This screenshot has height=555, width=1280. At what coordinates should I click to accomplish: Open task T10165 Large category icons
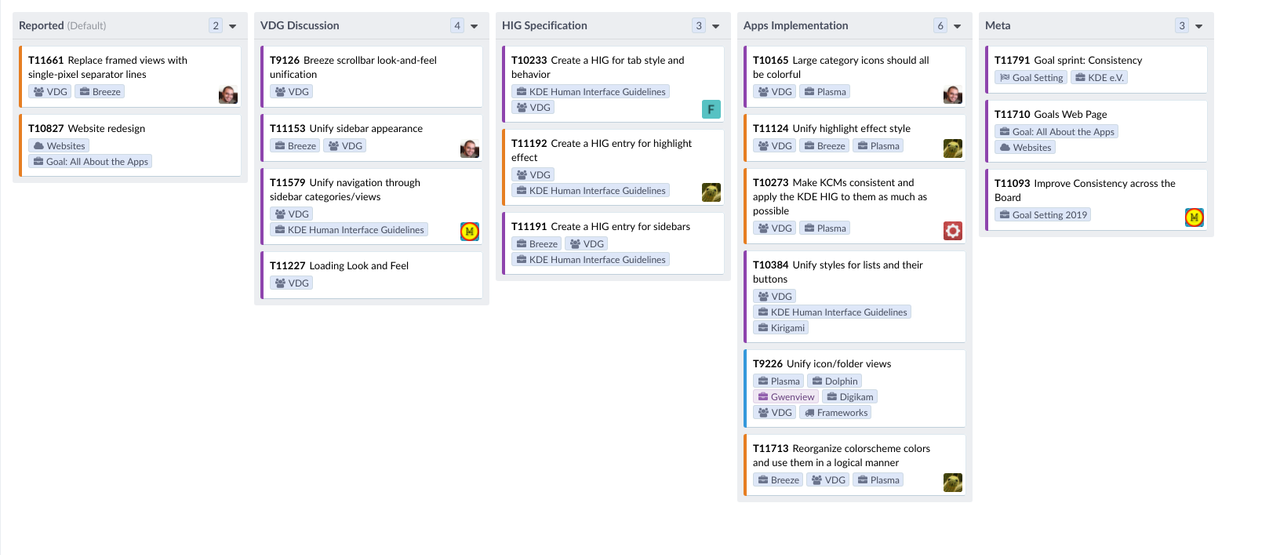point(841,67)
